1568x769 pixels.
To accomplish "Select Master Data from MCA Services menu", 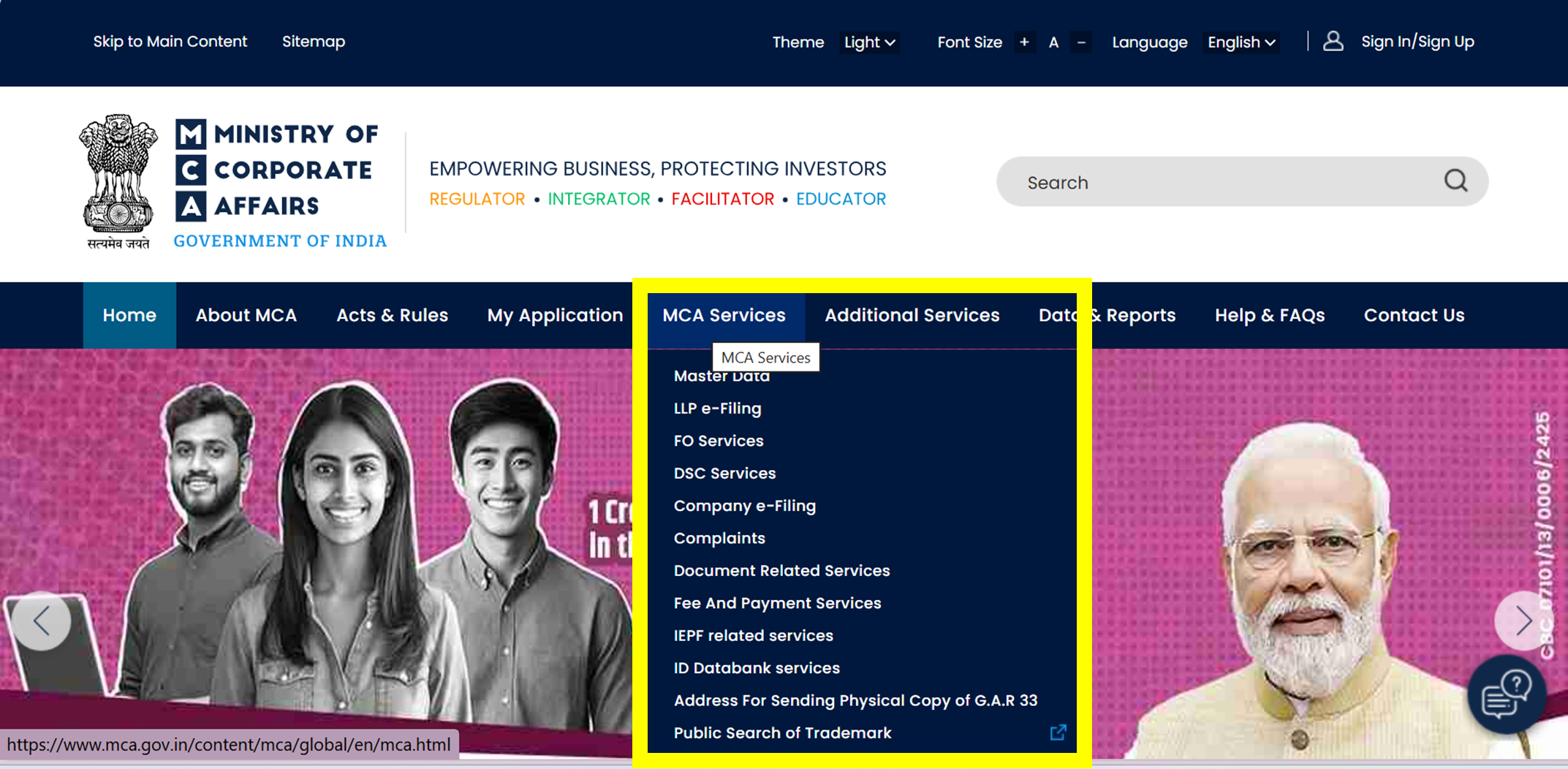I will click(721, 375).
